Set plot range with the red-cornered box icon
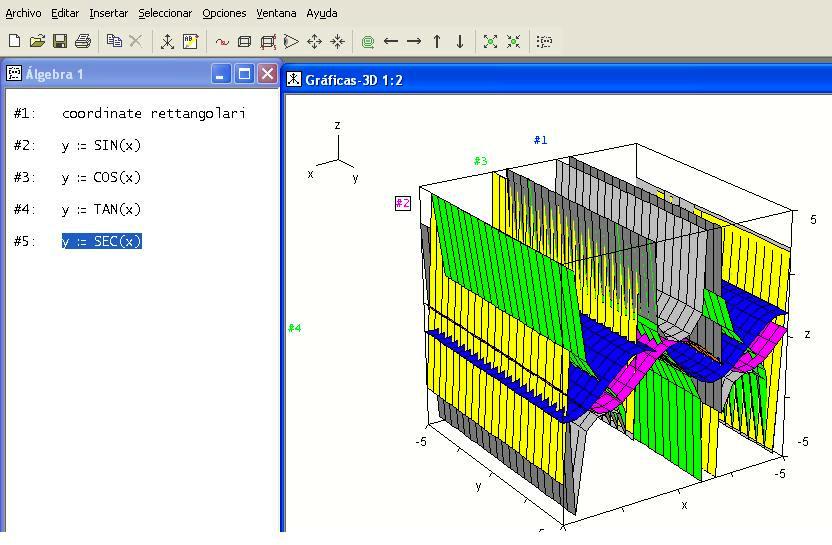 click(x=268, y=41)
